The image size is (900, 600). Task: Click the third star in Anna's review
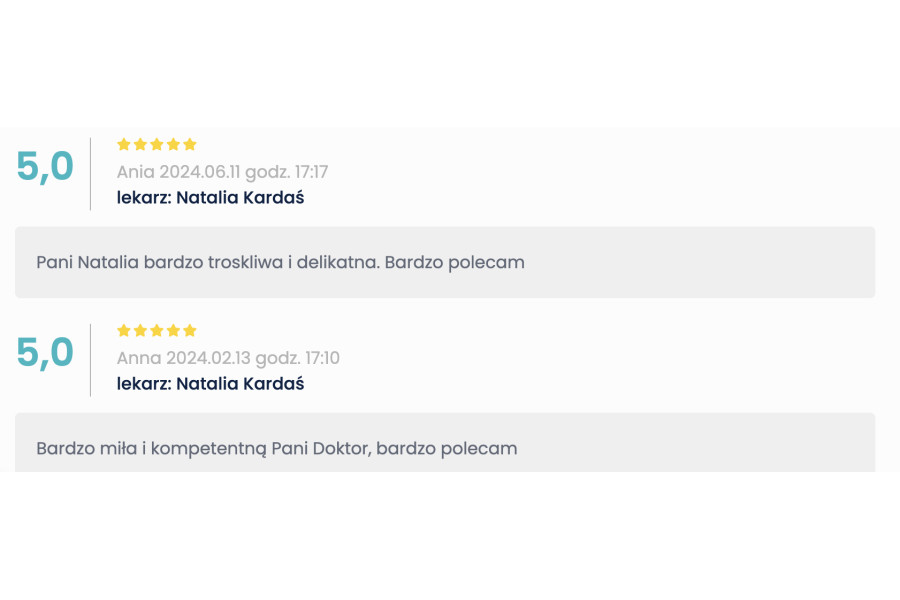(x=157, y=330)
